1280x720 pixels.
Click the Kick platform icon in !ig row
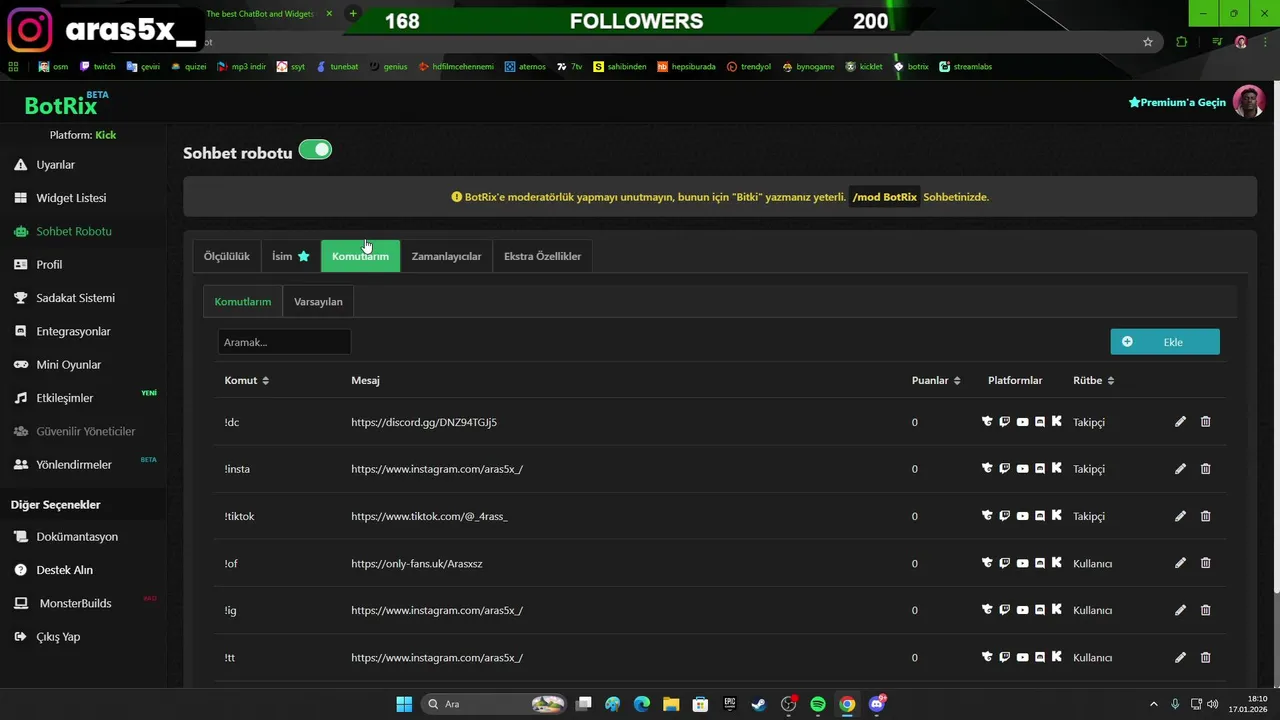1057,610
